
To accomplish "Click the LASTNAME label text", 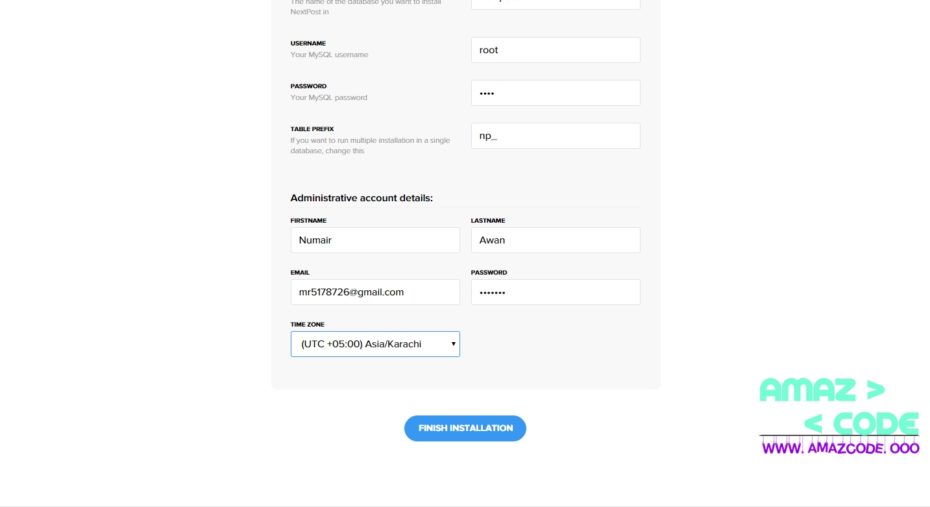I will [x=488, y=221].
